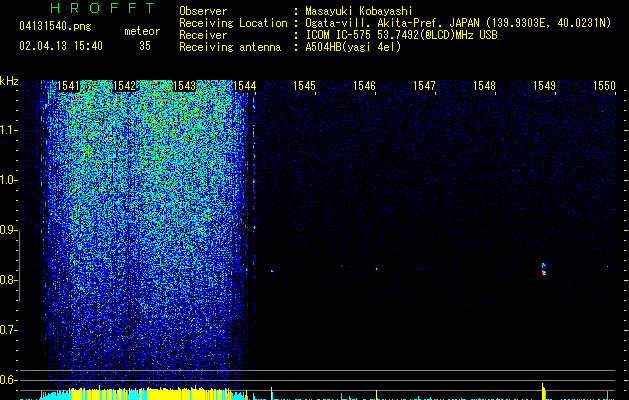Click the 1543 time axis label
The image size is (629, 400).
[185, 86]
